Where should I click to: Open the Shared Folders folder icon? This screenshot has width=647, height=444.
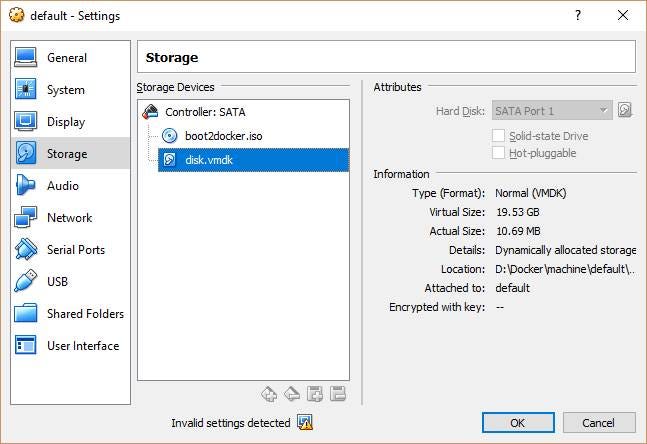click(26, 313)
